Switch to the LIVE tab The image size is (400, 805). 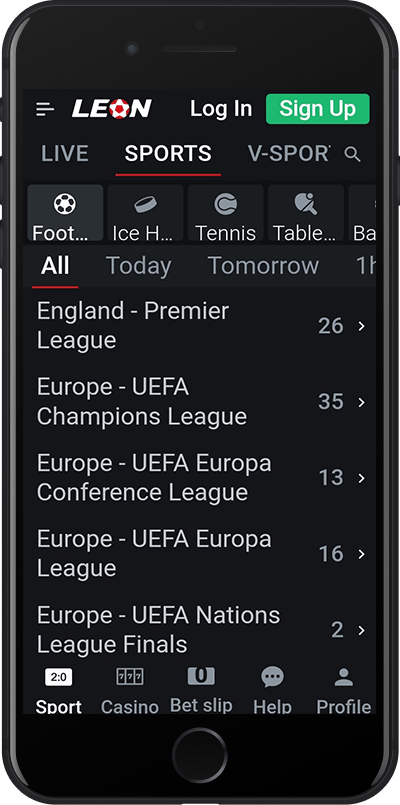tap(65, 154)
